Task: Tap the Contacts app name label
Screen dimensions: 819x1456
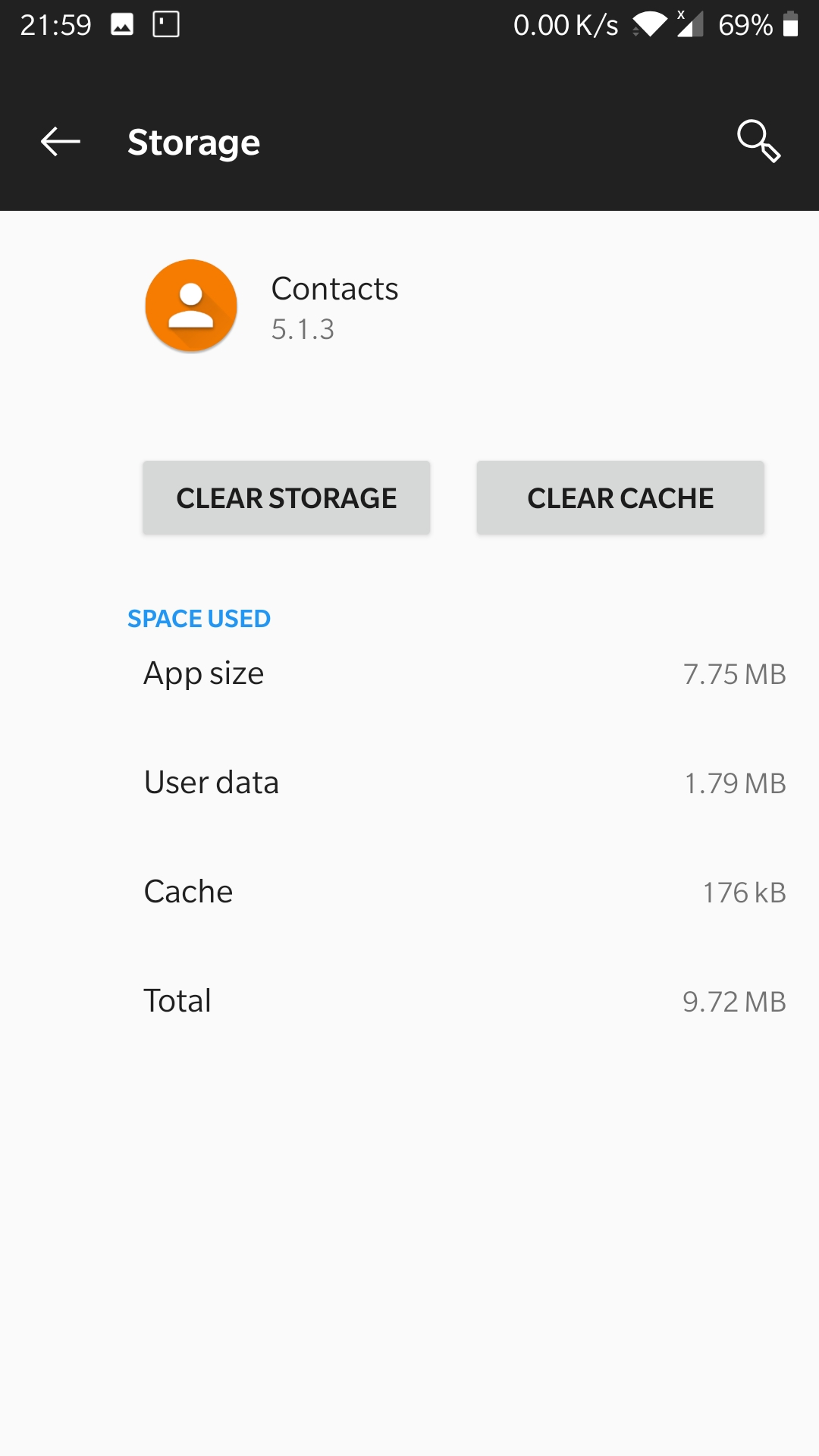Action: (334, 289)
